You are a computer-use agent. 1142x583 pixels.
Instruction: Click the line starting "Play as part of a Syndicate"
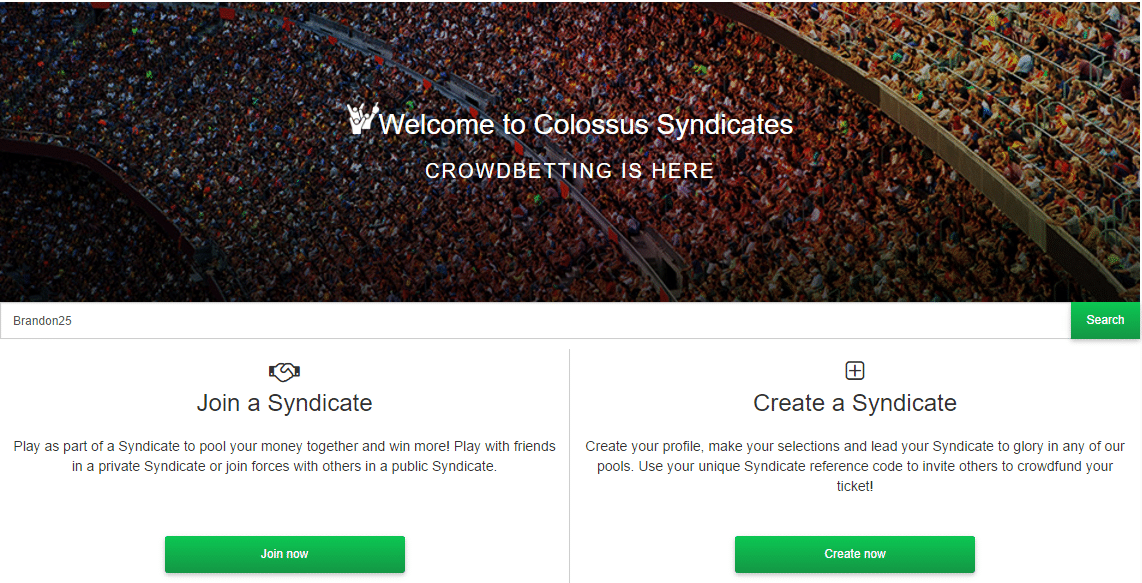click(285, 446)
